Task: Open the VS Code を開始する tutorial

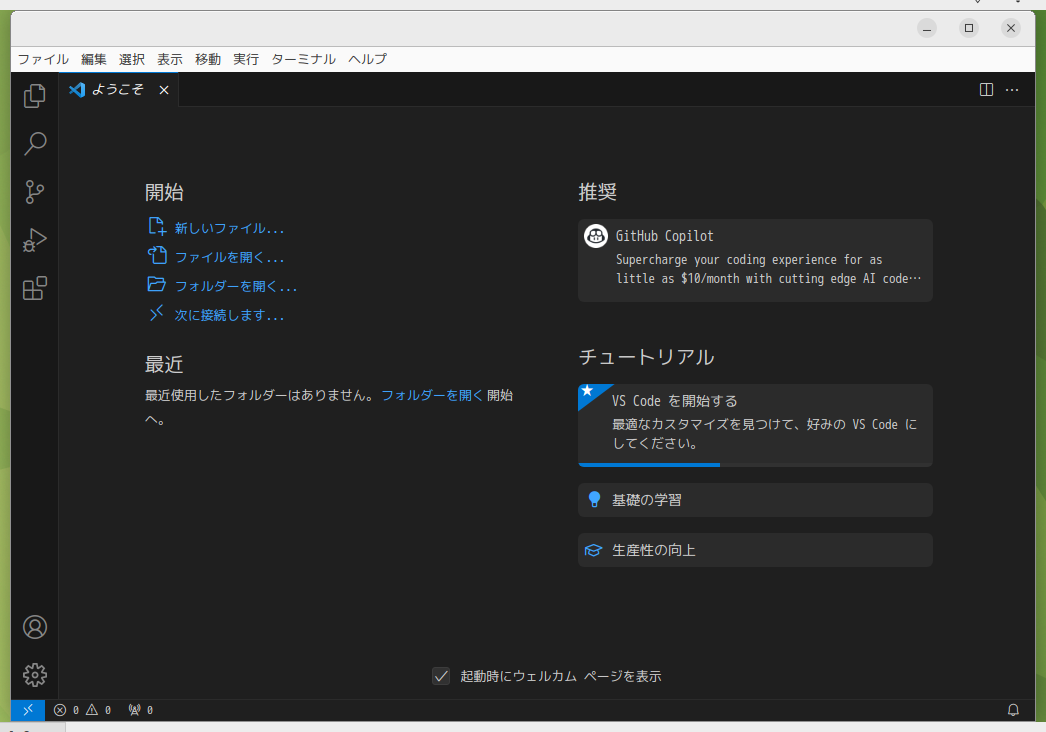Action: click(755, 425)
